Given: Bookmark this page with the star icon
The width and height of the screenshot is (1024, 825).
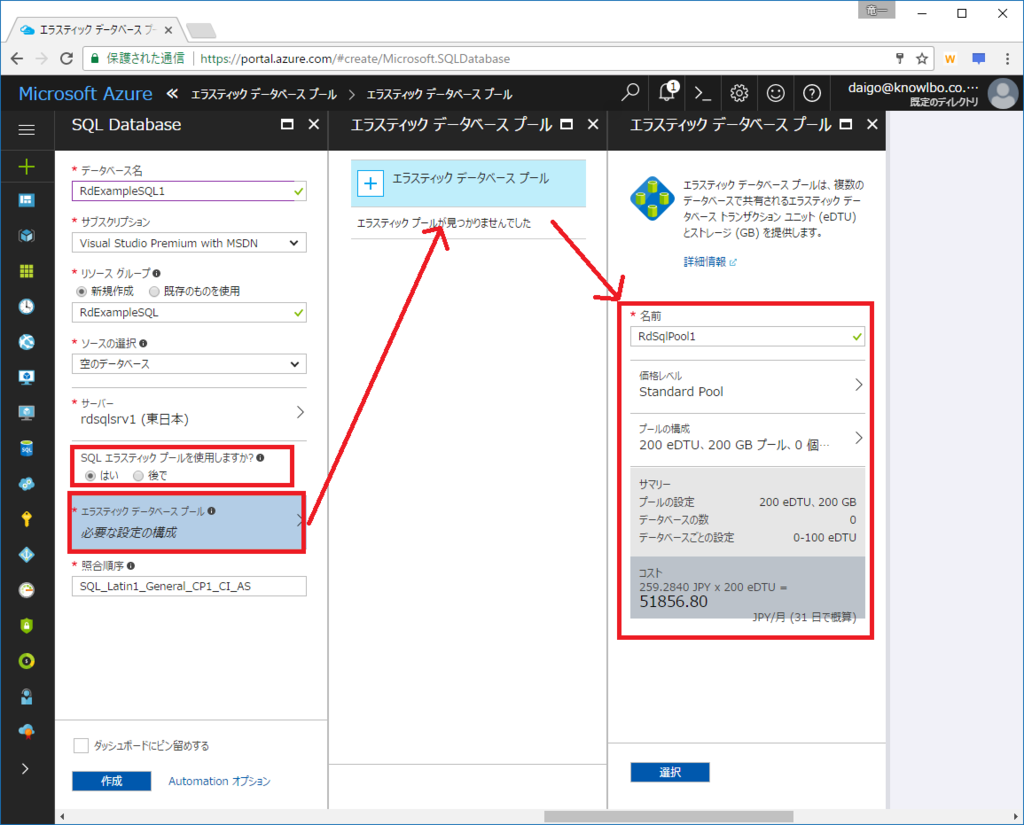Looking at the screenshot, I should click(x=921, y=59).
